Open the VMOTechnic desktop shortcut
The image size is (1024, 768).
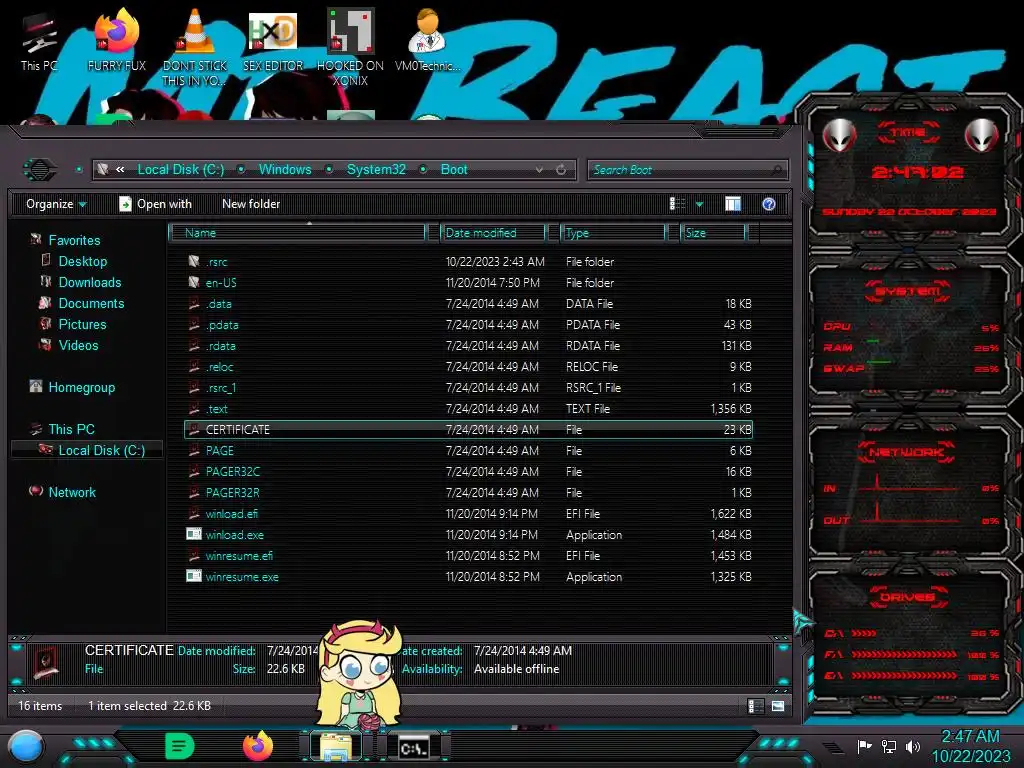427,41
